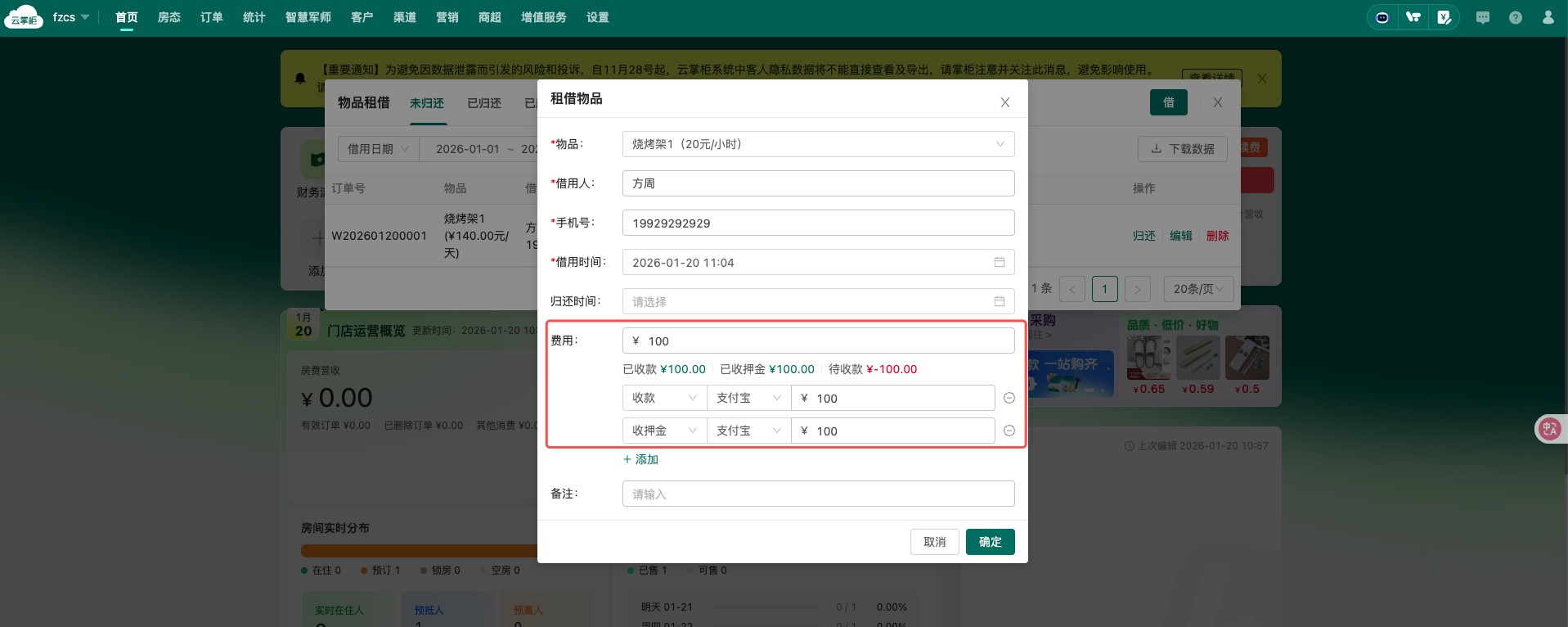The width and height of the screenshot is (1568, 627).
Task: Click the yuan bill edit icon
Action: coord(1444,17)
